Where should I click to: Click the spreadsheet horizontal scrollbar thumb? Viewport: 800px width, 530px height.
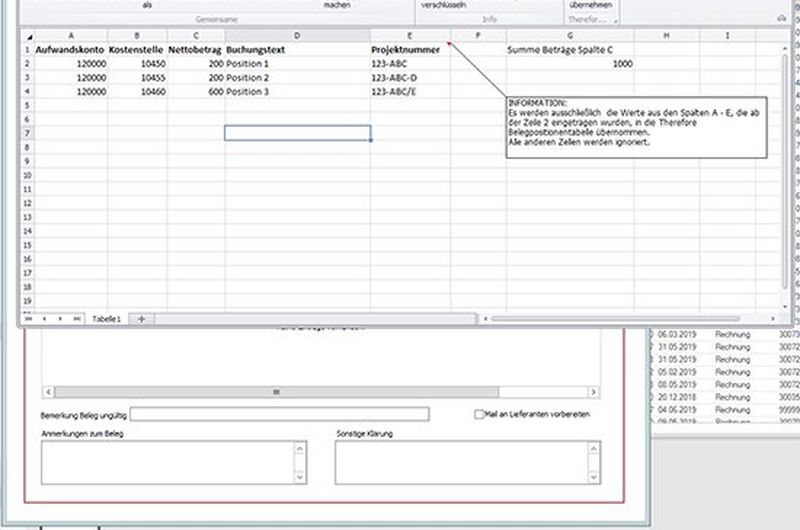click(615, 318)
